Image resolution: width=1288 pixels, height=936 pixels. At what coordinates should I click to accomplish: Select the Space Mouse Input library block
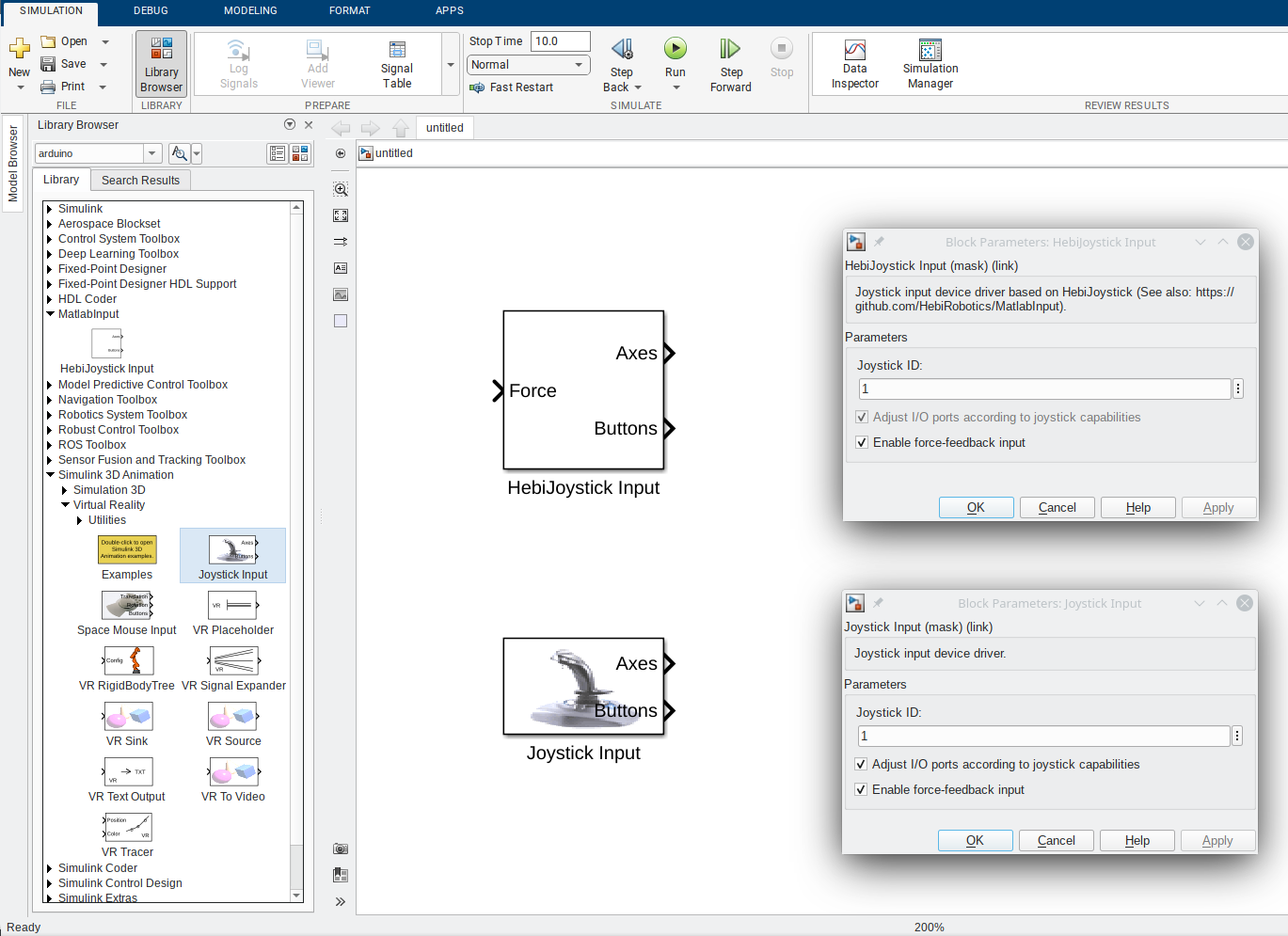click(x=127, y=611)
